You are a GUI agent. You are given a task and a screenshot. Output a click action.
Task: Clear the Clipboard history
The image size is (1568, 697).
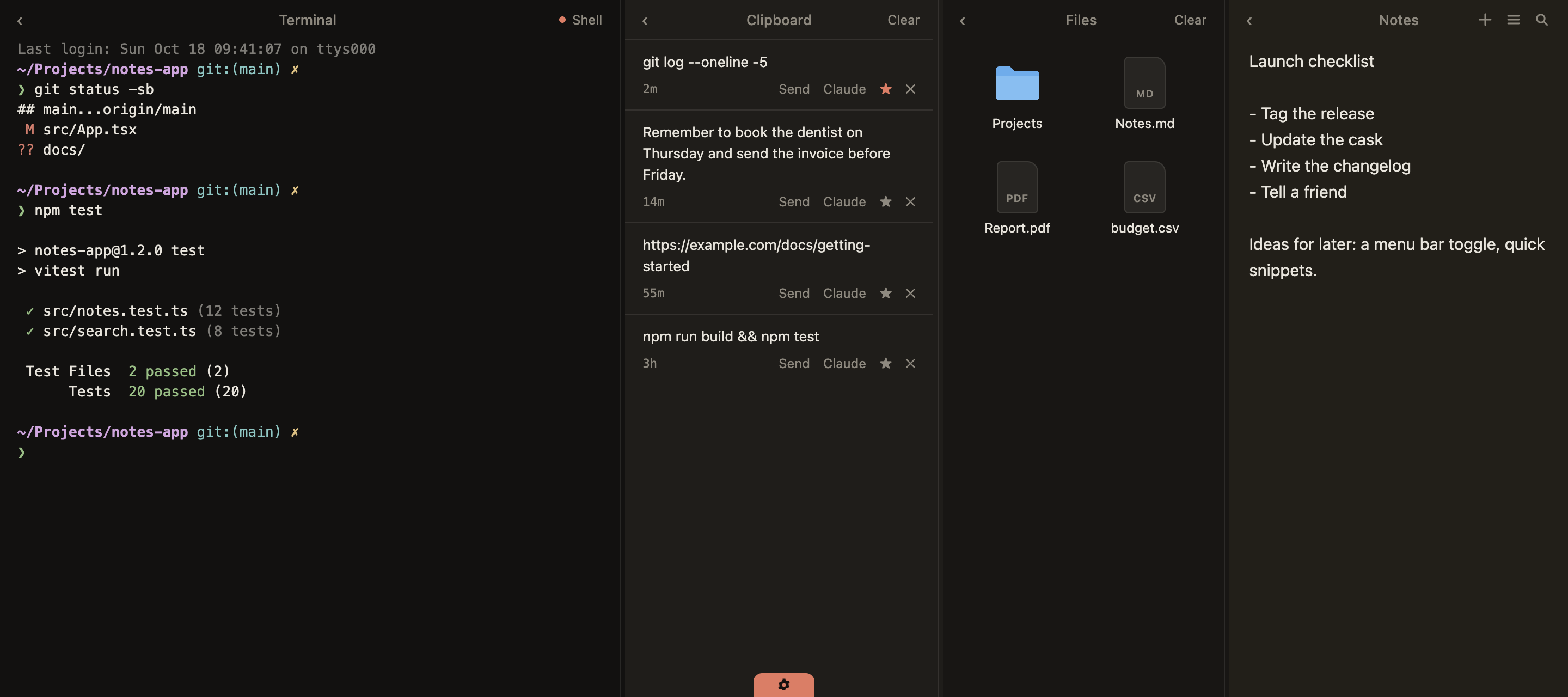[903, 20]
